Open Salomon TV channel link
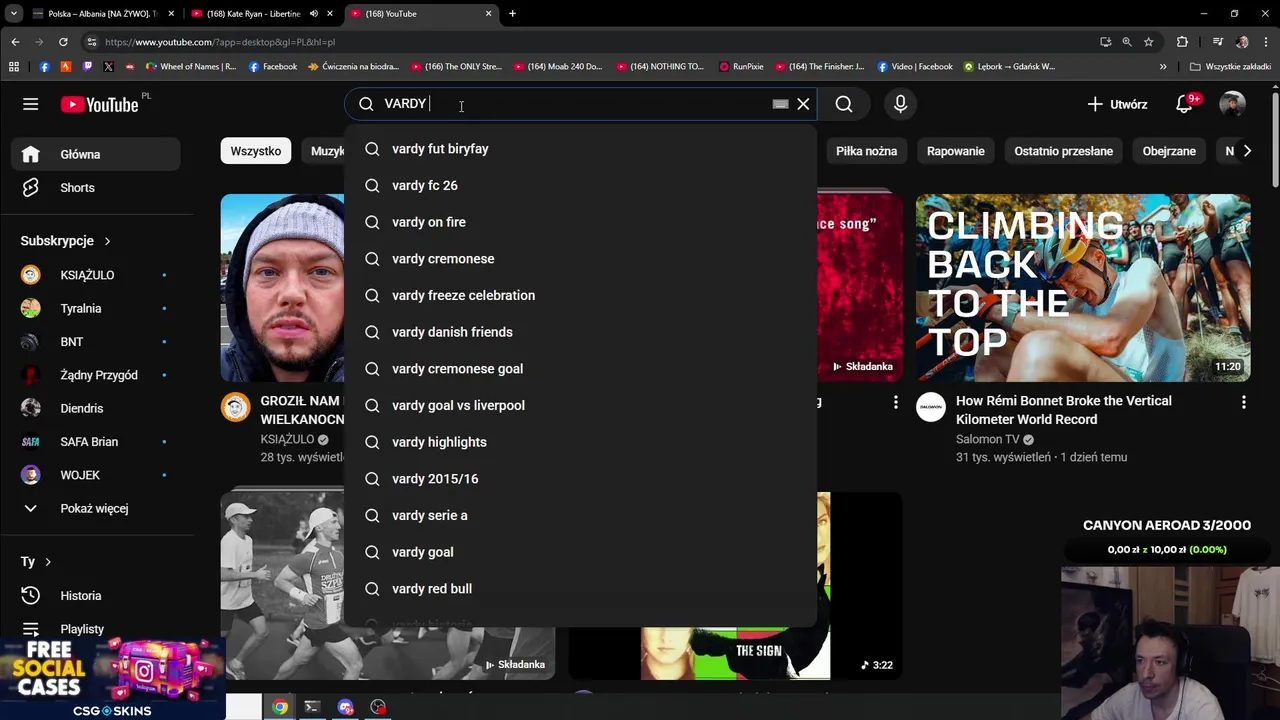Image resolution: width=1280 pixels, height=720 pixels. click(987, 439)
